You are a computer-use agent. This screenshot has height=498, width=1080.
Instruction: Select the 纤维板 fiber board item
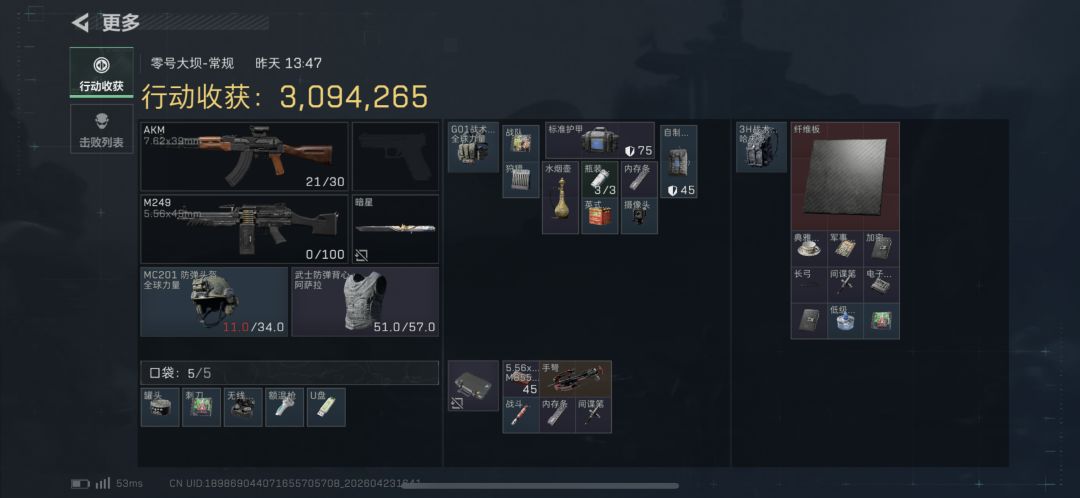coord(845,176)
